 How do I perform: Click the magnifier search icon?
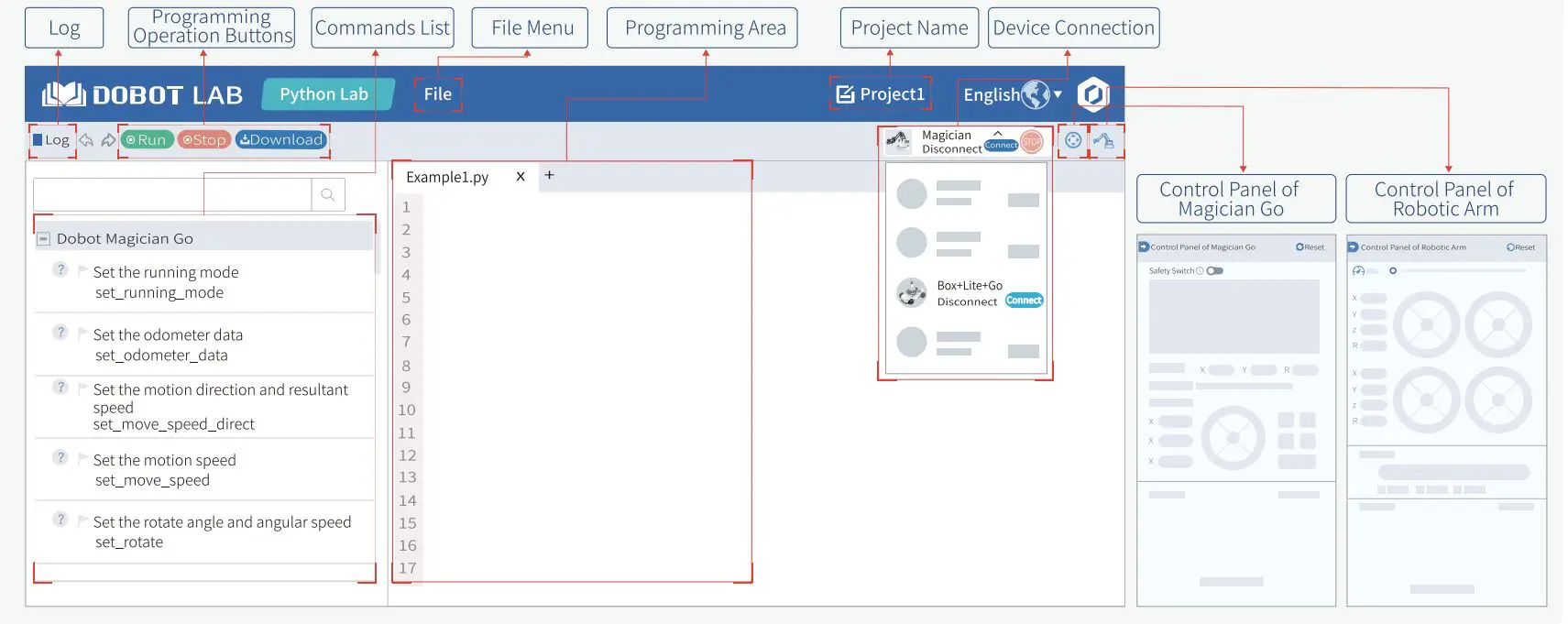tap(328, 194)
